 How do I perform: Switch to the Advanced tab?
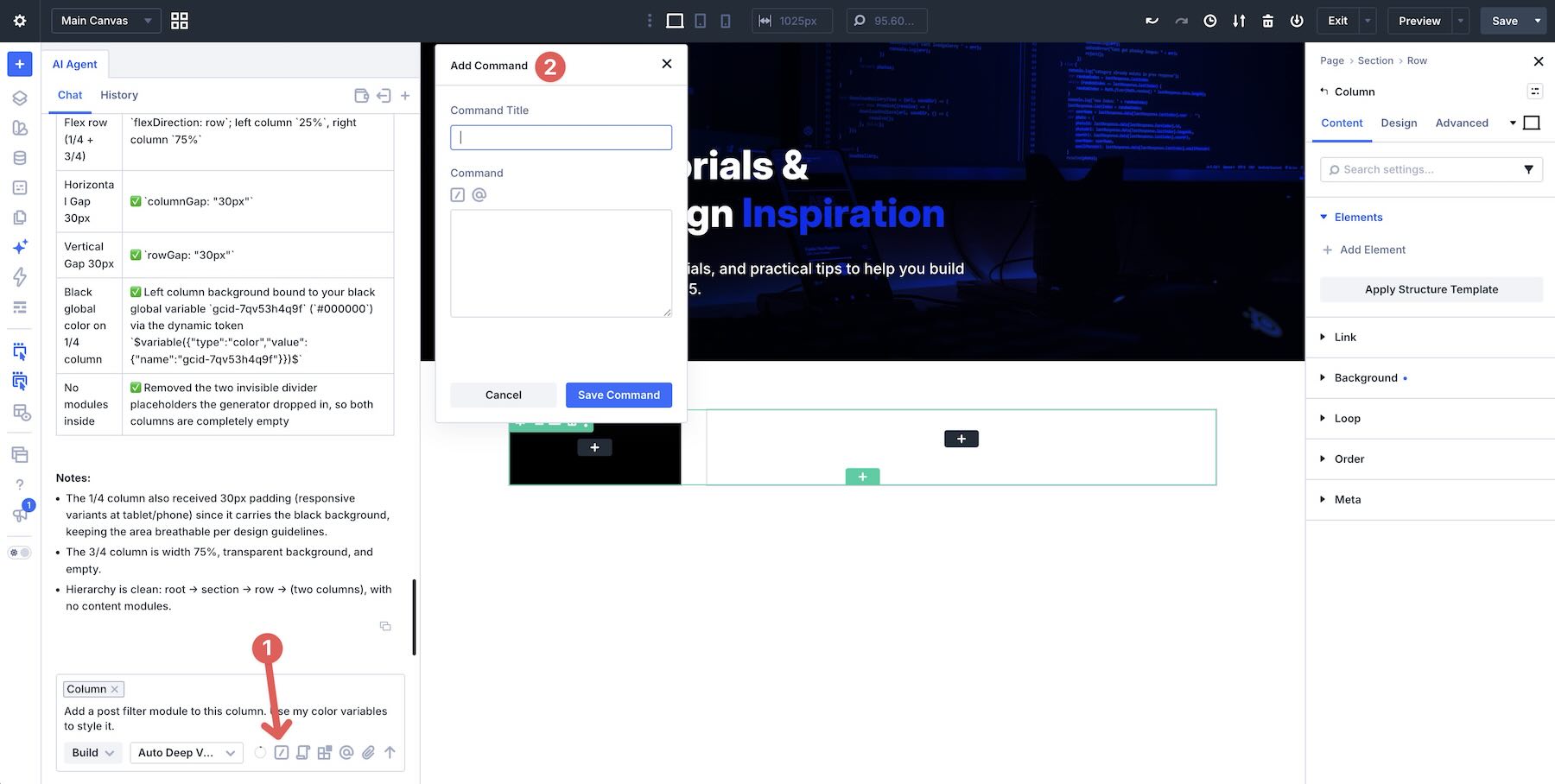point(1462,123)
